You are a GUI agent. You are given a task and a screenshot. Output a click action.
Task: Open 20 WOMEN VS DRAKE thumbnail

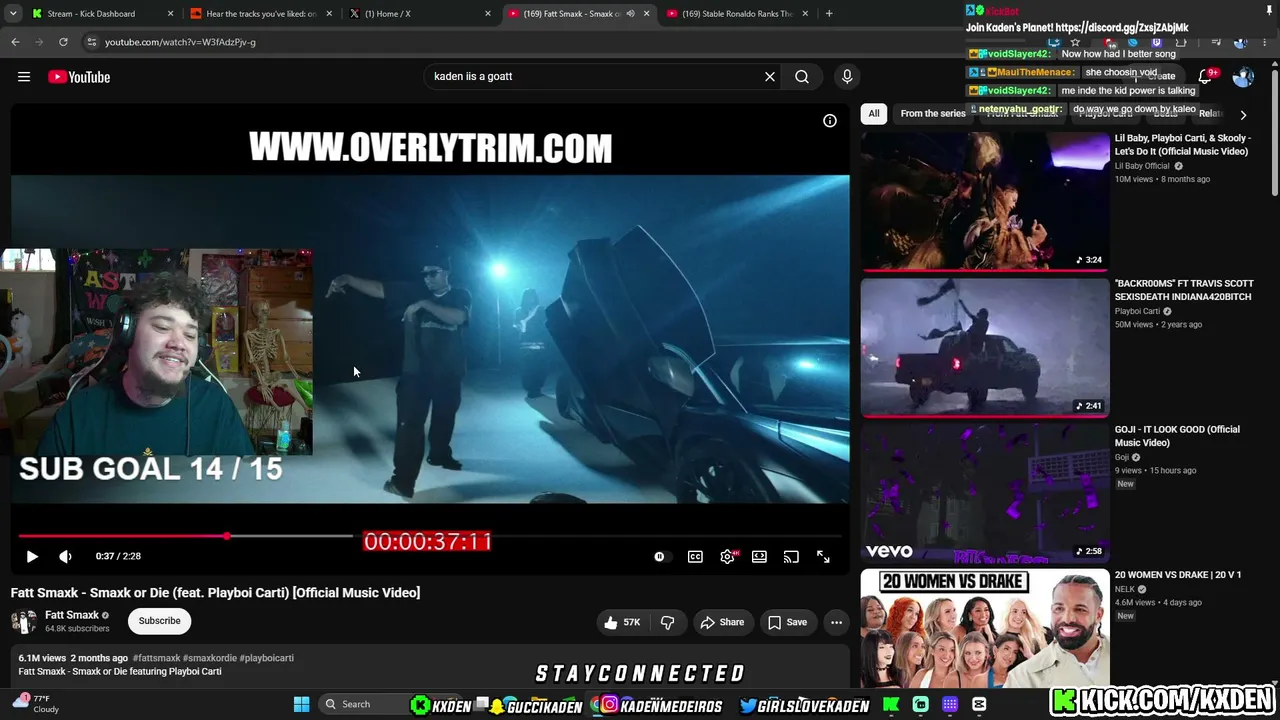click(985, 628)
